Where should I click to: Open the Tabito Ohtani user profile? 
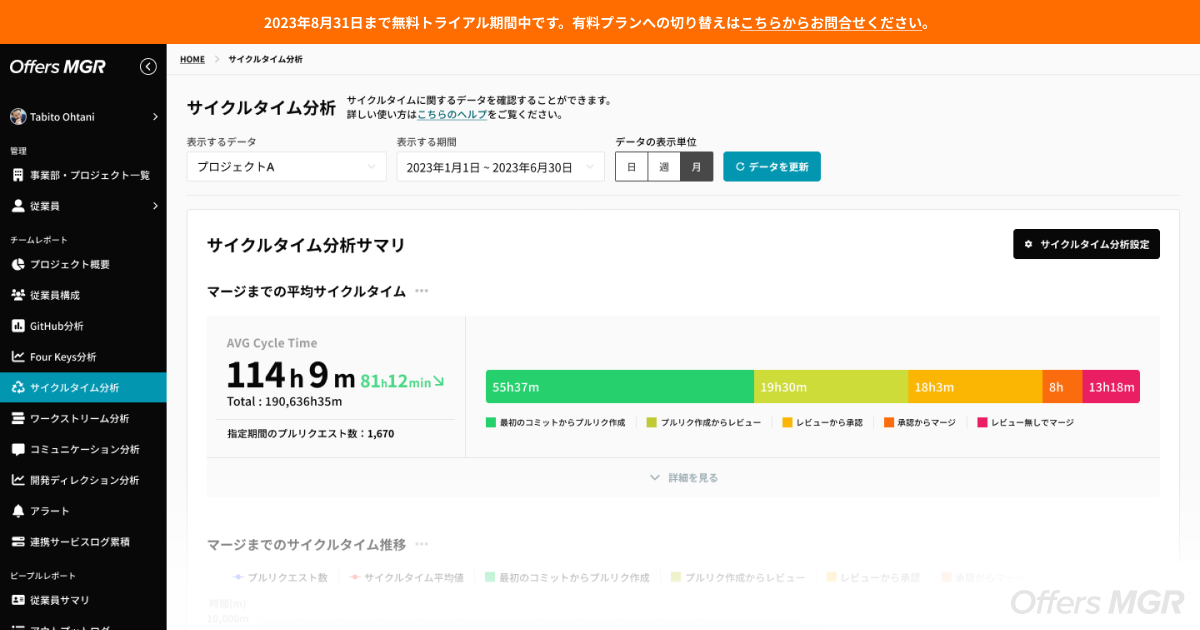[84, 117]
